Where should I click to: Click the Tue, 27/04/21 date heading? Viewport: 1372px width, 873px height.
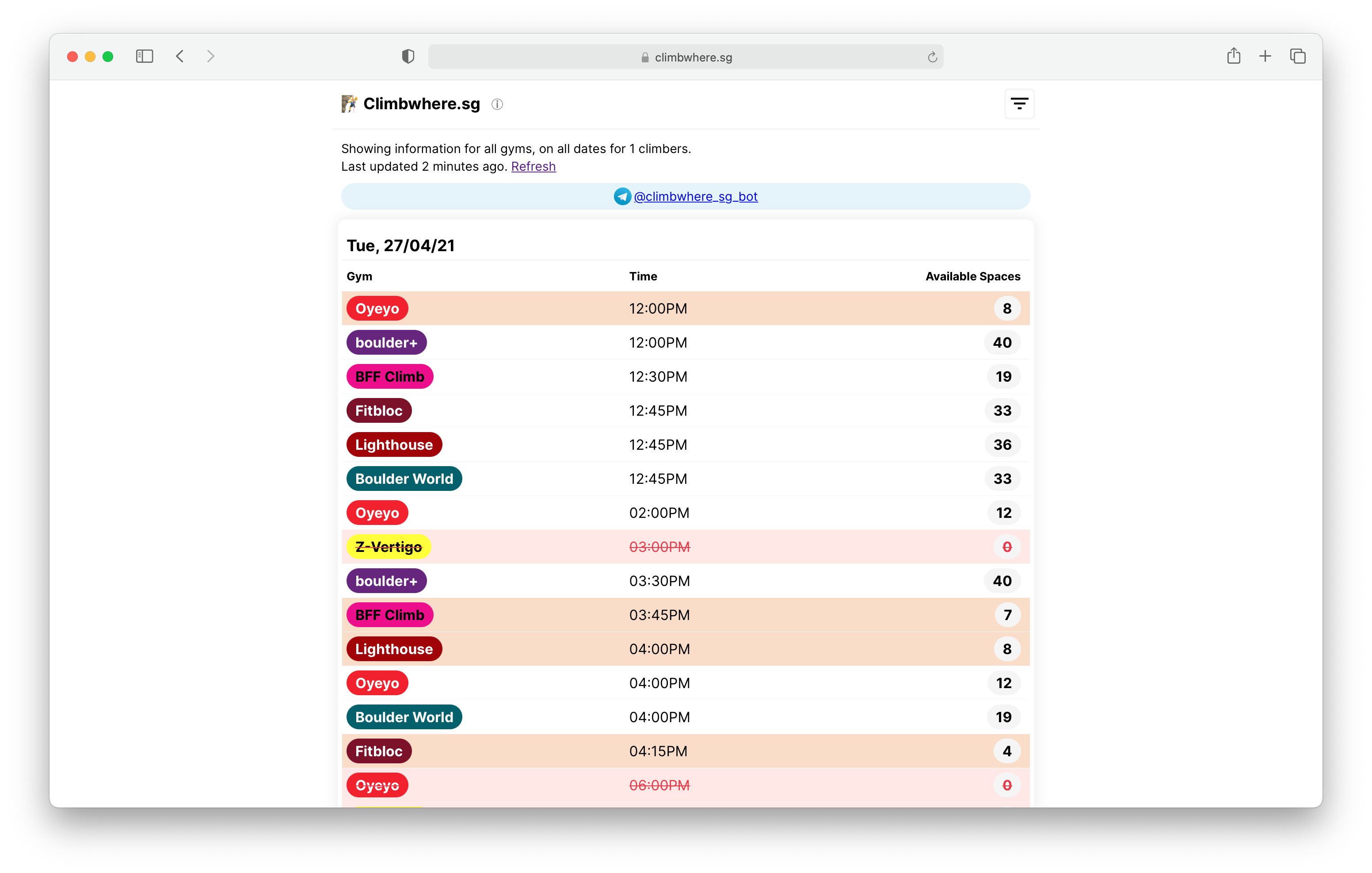point(400,246)
